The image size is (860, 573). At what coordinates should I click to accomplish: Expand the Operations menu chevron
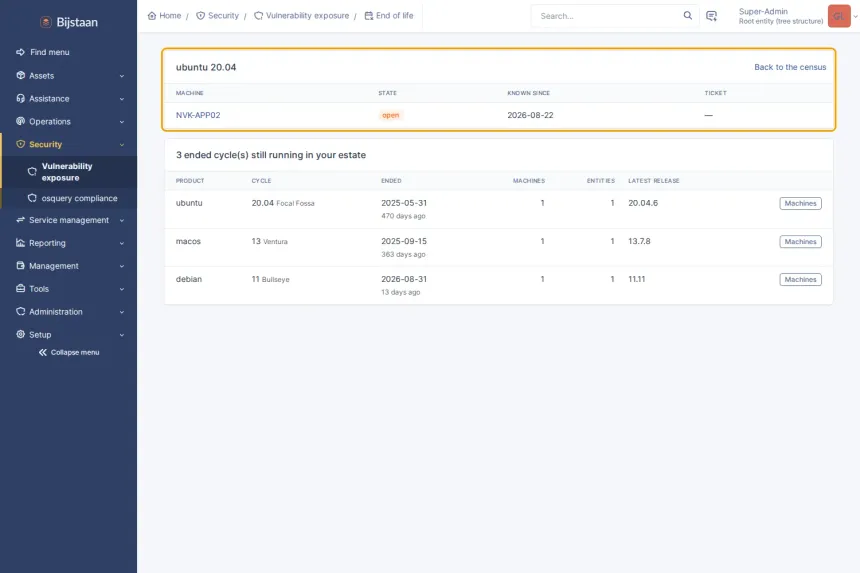coord(122,122)
